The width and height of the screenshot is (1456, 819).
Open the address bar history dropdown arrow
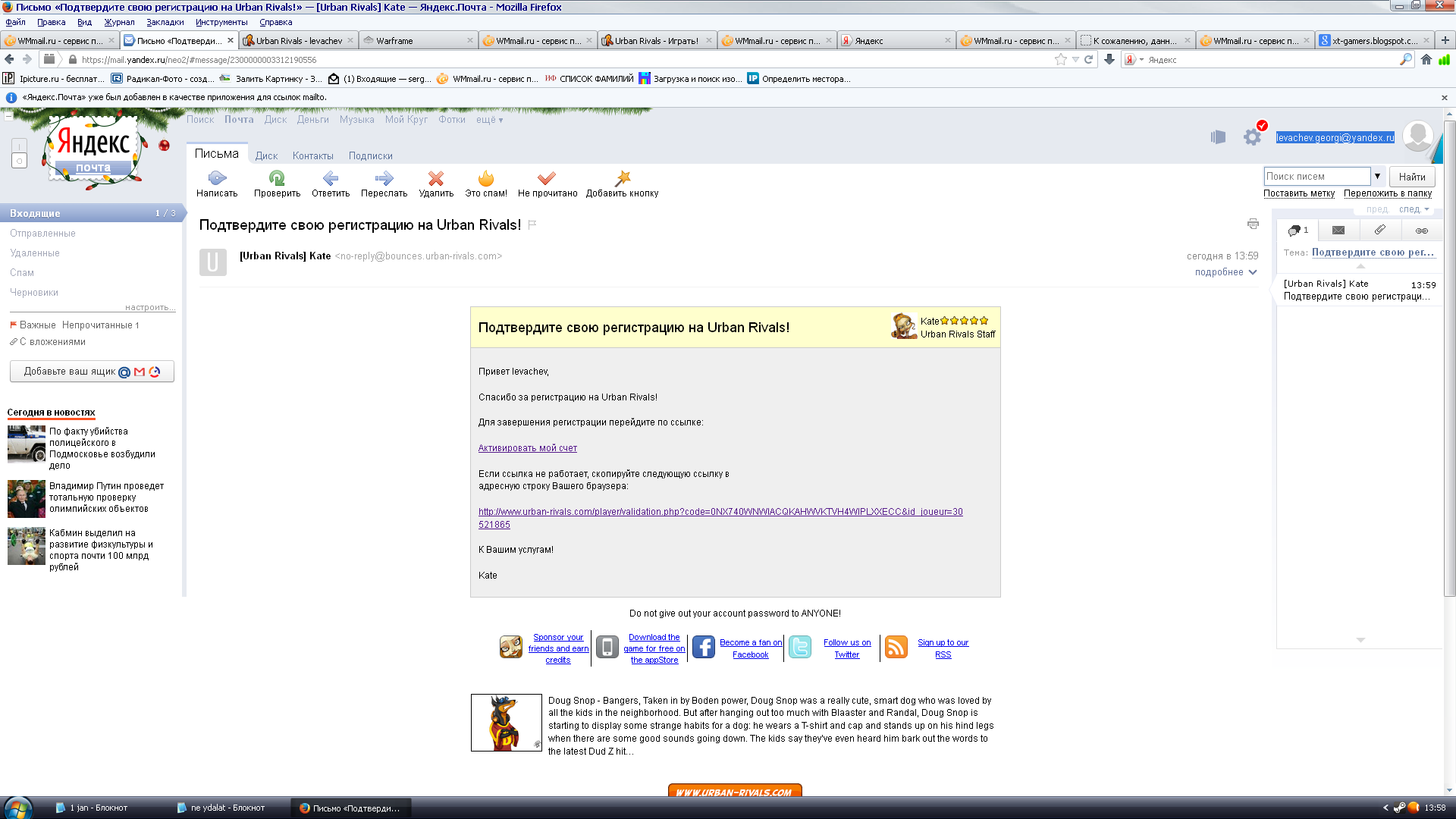[1075, 60]
